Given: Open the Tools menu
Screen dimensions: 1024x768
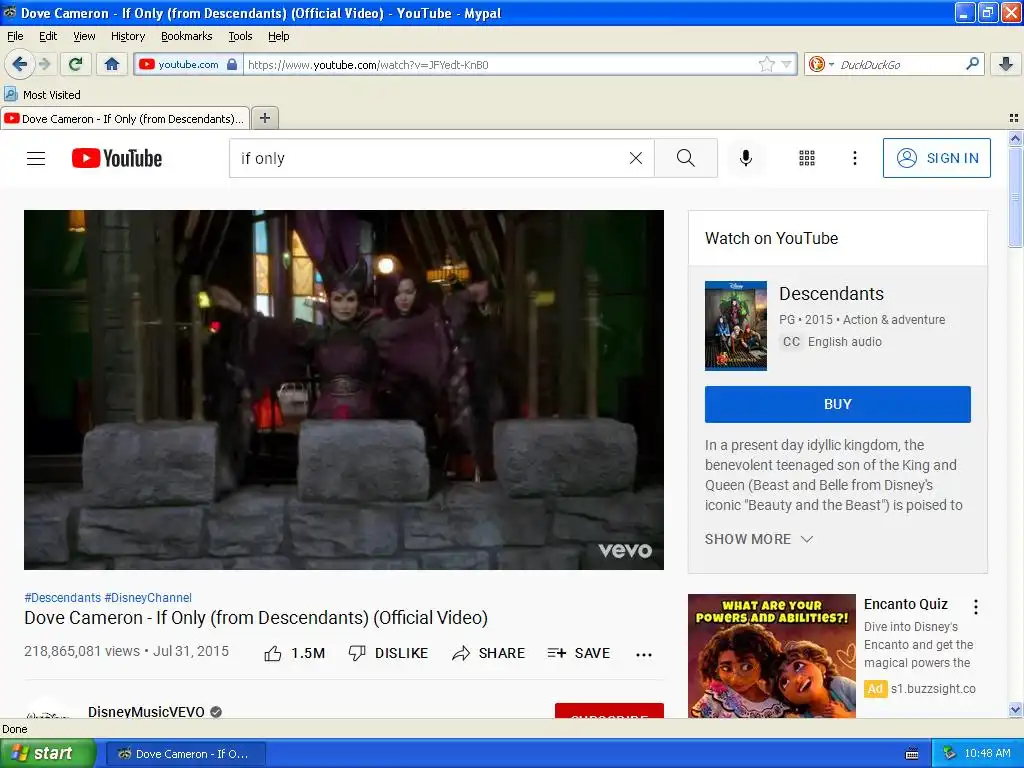Looking at the screenshot, I should [240, 36].
